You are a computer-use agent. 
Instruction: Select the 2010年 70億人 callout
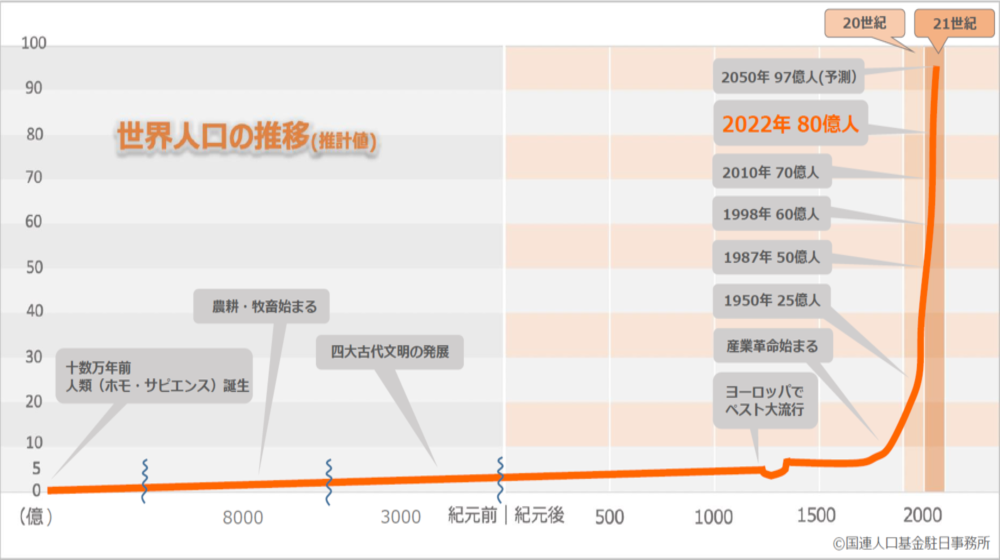770,172
